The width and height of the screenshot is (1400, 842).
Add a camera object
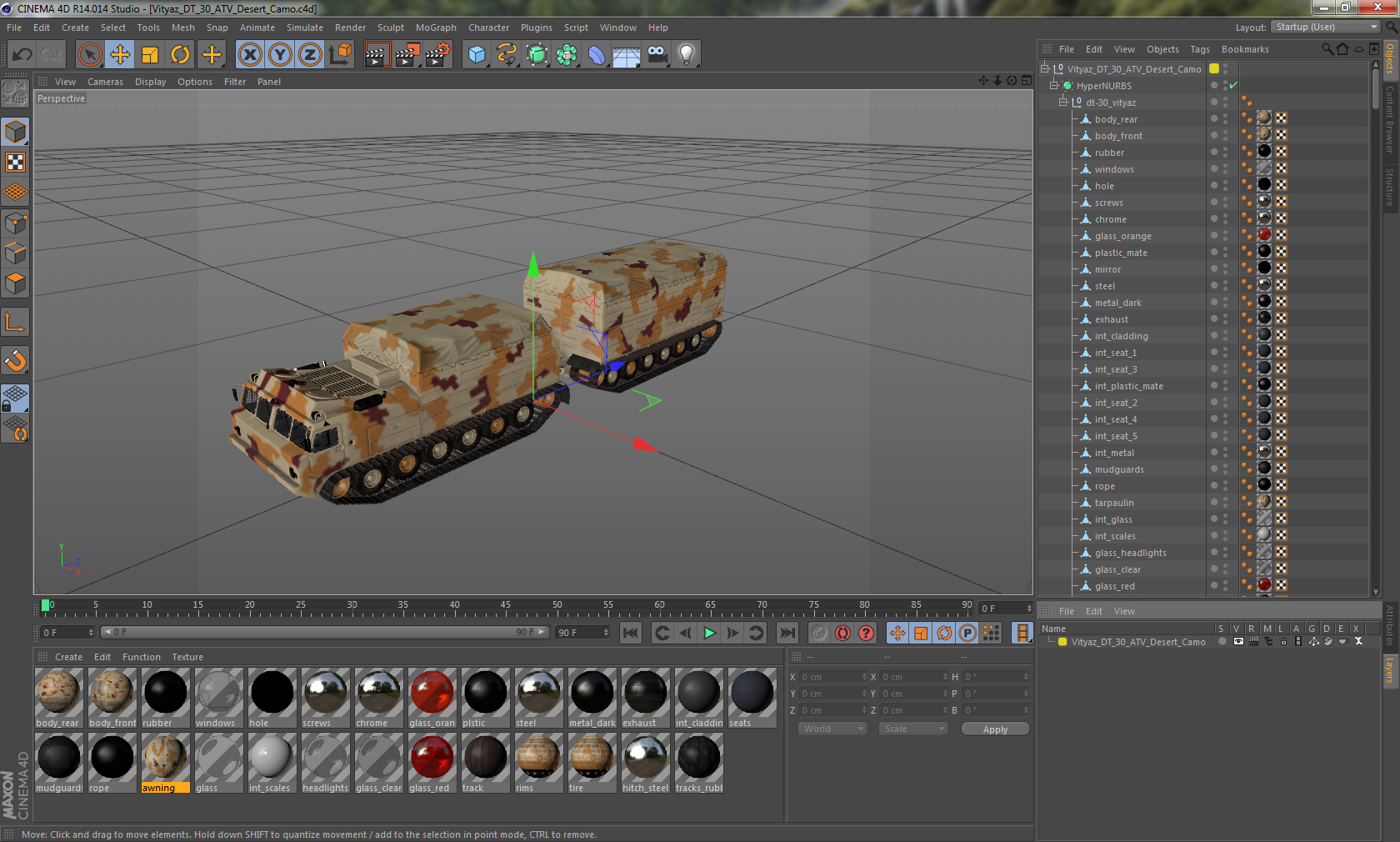tap(657, 55)
